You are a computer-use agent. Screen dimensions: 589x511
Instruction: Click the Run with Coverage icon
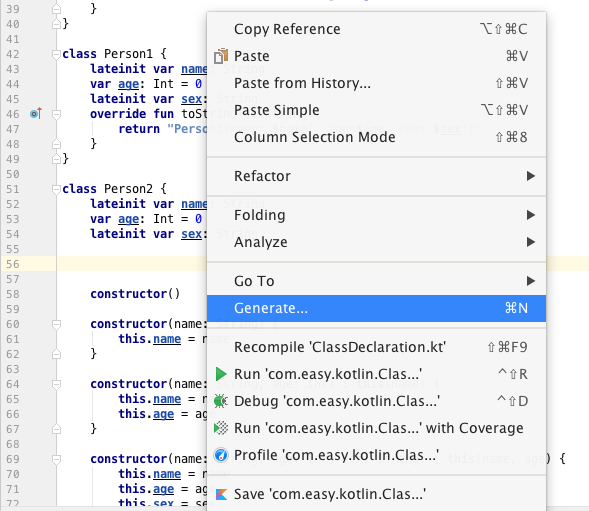(221, 428)
